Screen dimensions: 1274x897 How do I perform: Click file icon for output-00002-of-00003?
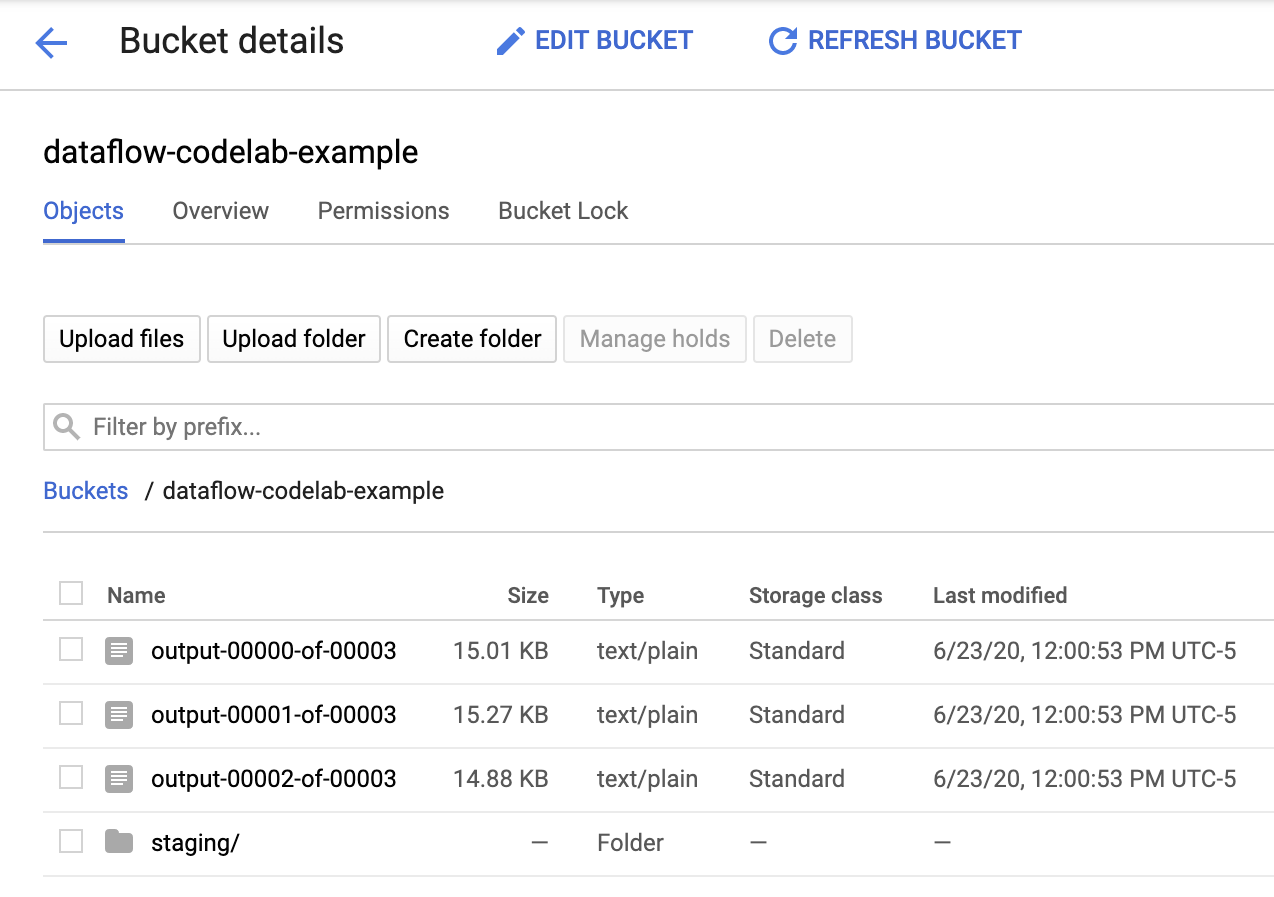click(119, 779)
